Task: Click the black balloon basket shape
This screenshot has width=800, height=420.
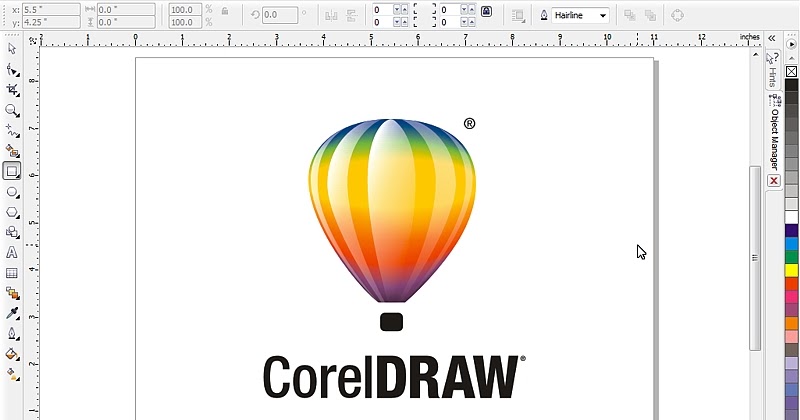Action: (392, 322)
